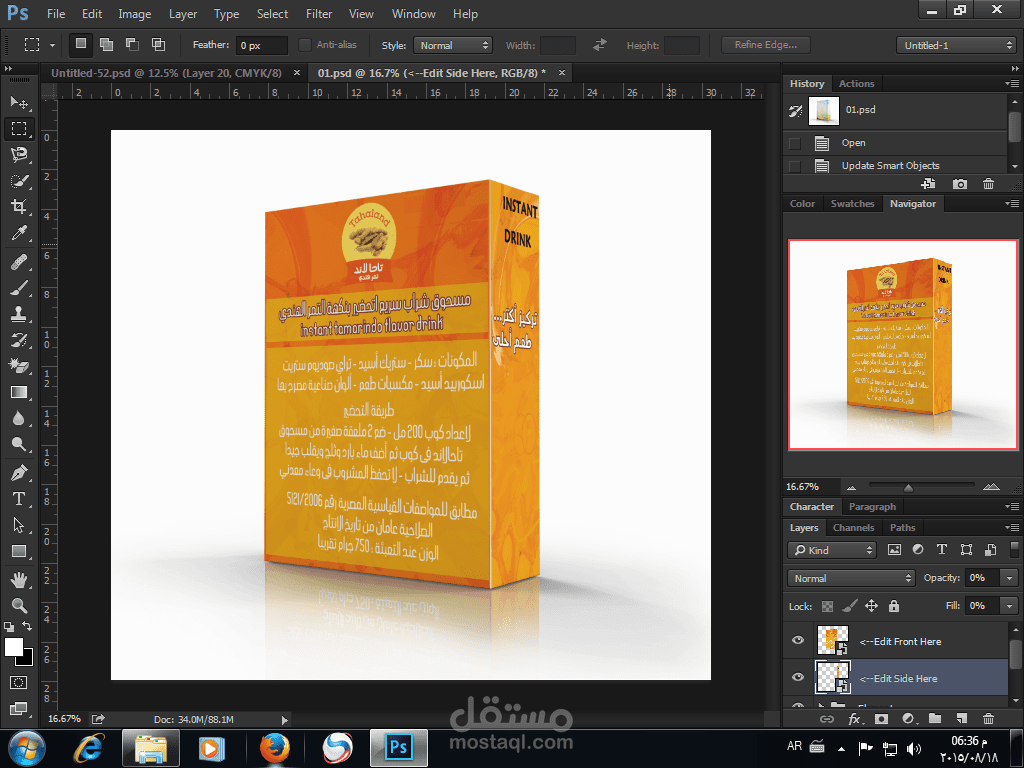Select the Eyedropper tool

(19, 233)
